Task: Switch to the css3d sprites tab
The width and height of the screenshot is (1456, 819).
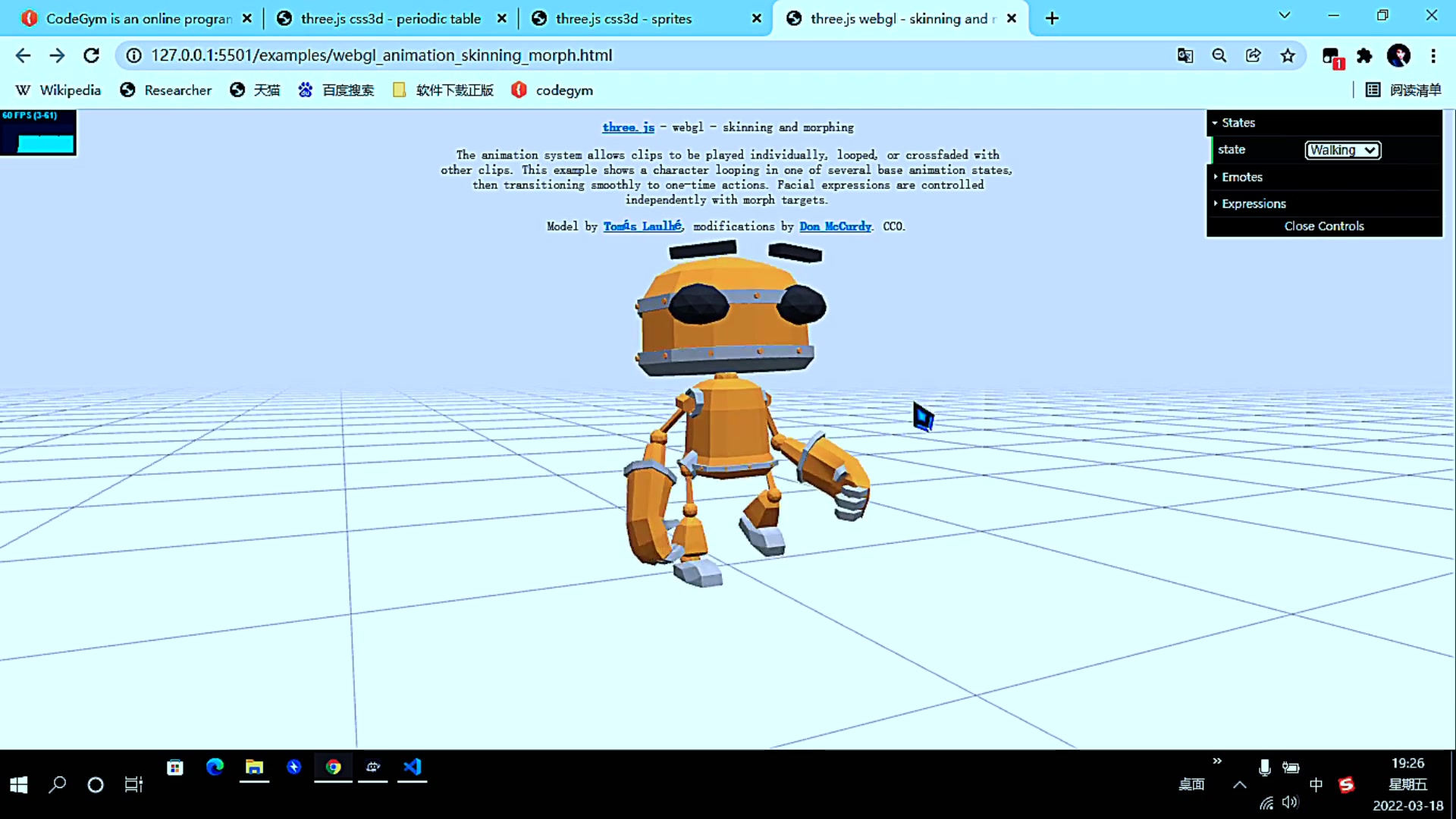Action: pos(623,18)
